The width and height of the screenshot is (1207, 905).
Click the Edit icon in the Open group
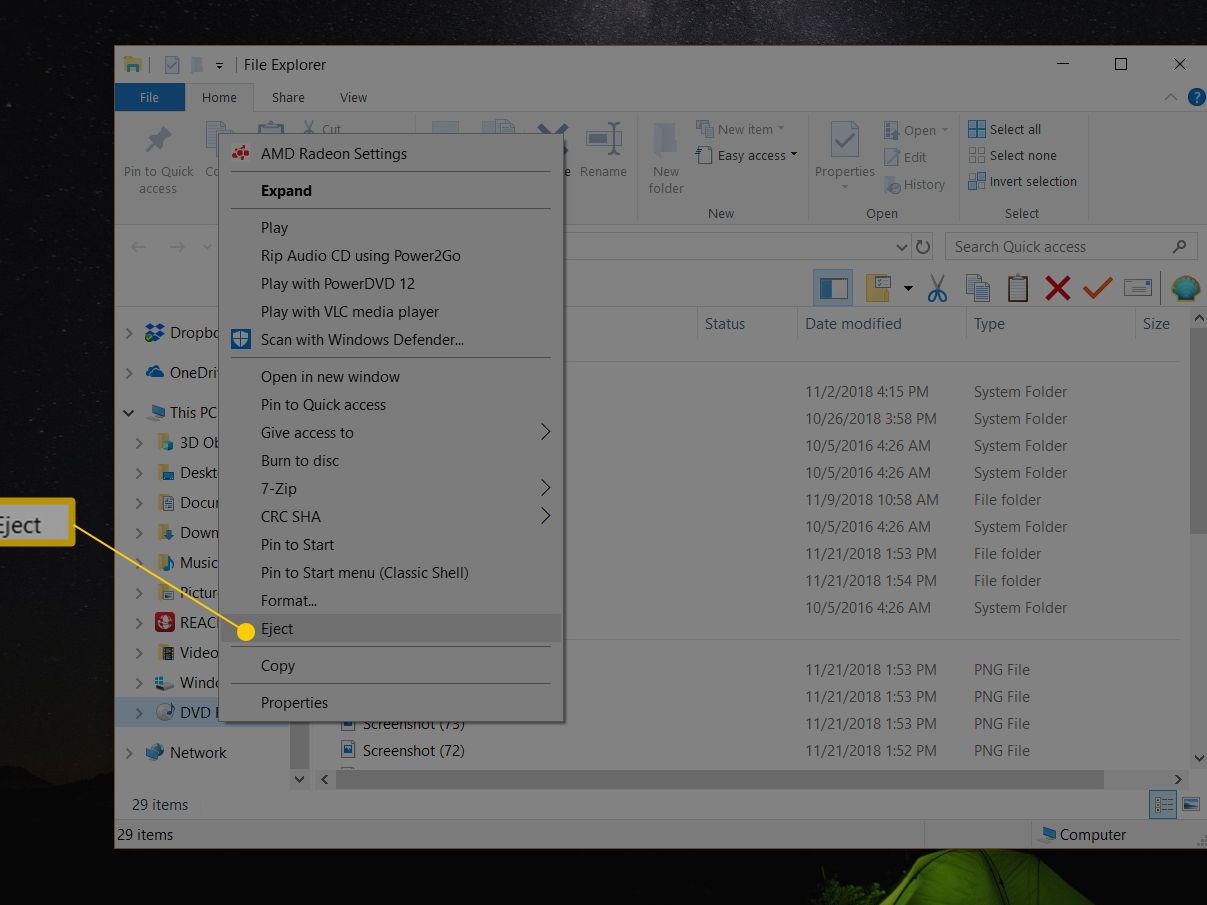pyautogui.click(x=892, y=157)
